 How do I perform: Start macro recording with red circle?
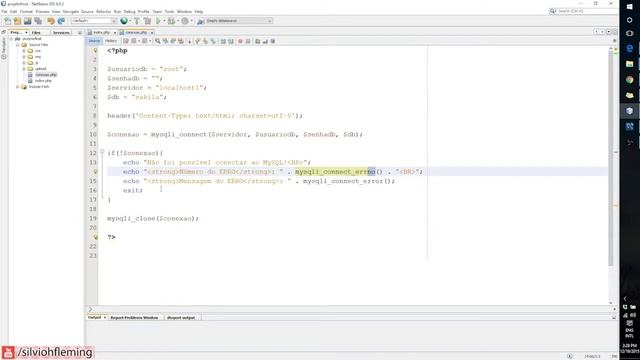(240, 41)
